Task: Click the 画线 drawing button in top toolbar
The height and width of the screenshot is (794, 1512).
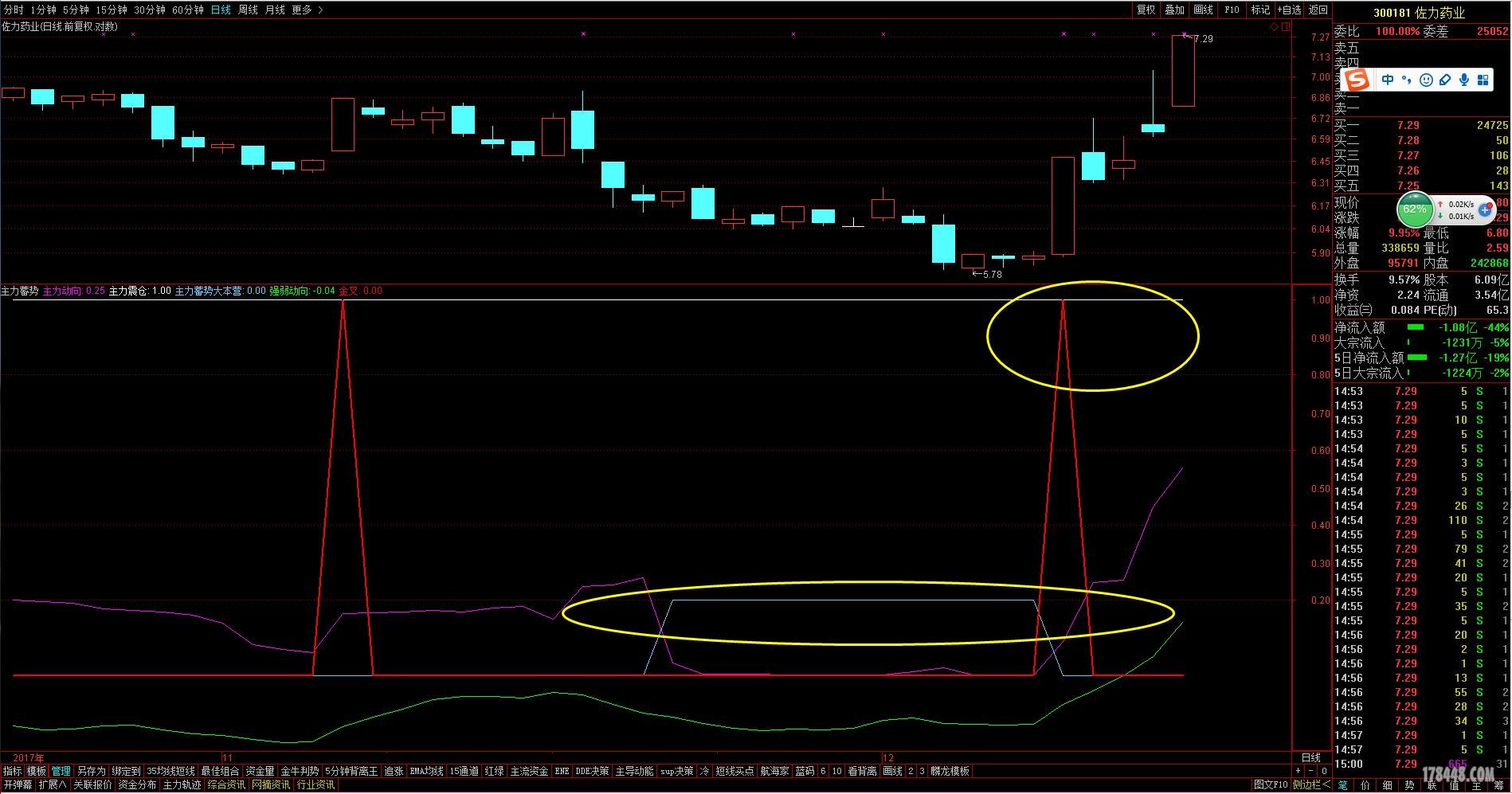Action: pos(1203,10)
